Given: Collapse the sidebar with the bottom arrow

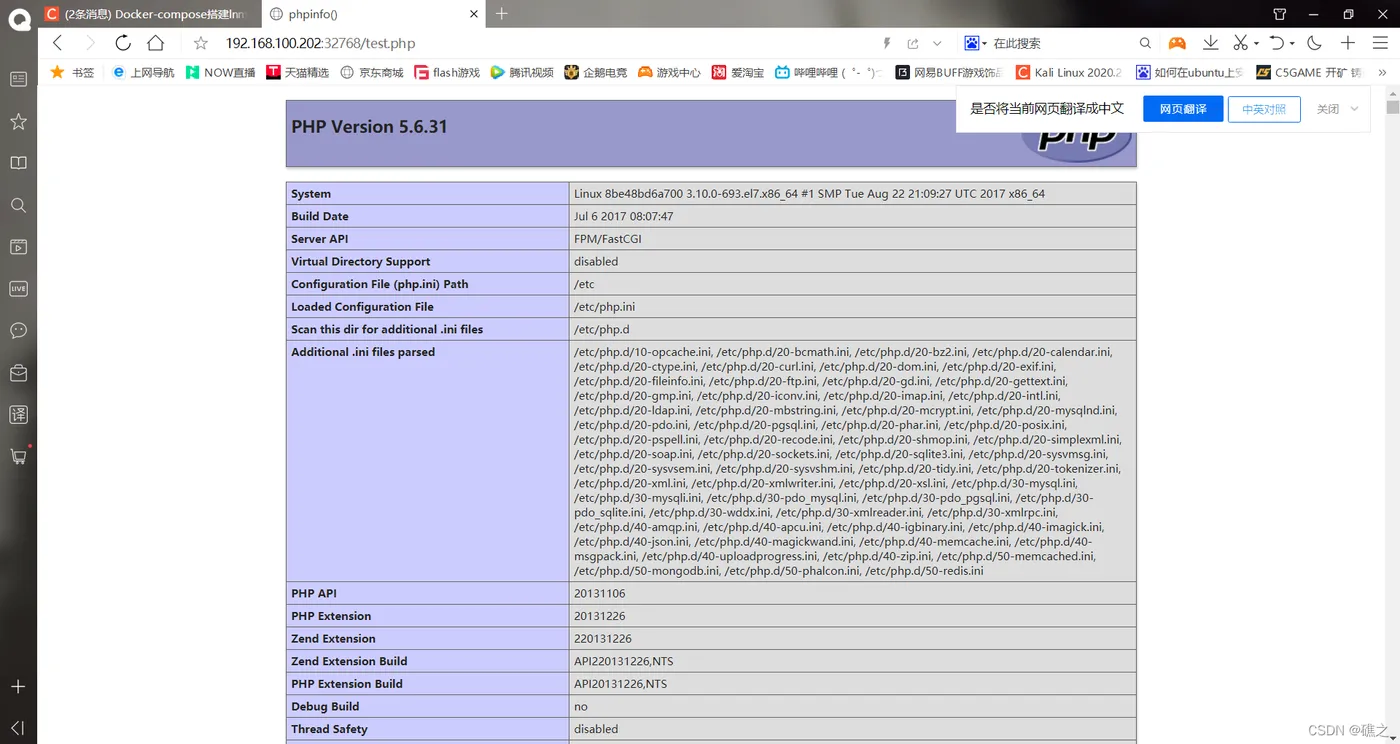Looking at the screenshot, I should [18, 728].
